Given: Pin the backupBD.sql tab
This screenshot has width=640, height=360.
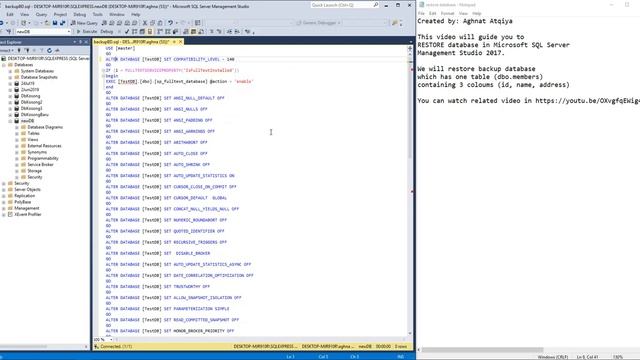Looking at the screenshot, I should (x=174, y=42).
